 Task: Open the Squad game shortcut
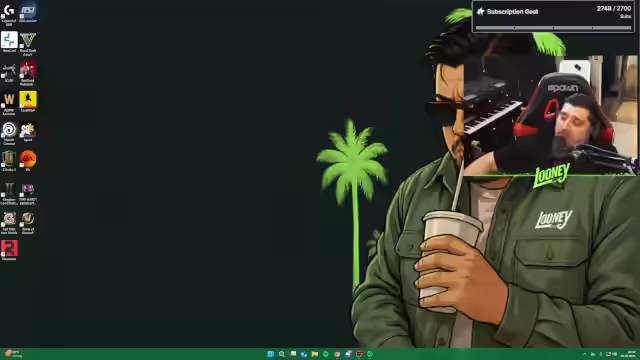click(x=28, y=132)
